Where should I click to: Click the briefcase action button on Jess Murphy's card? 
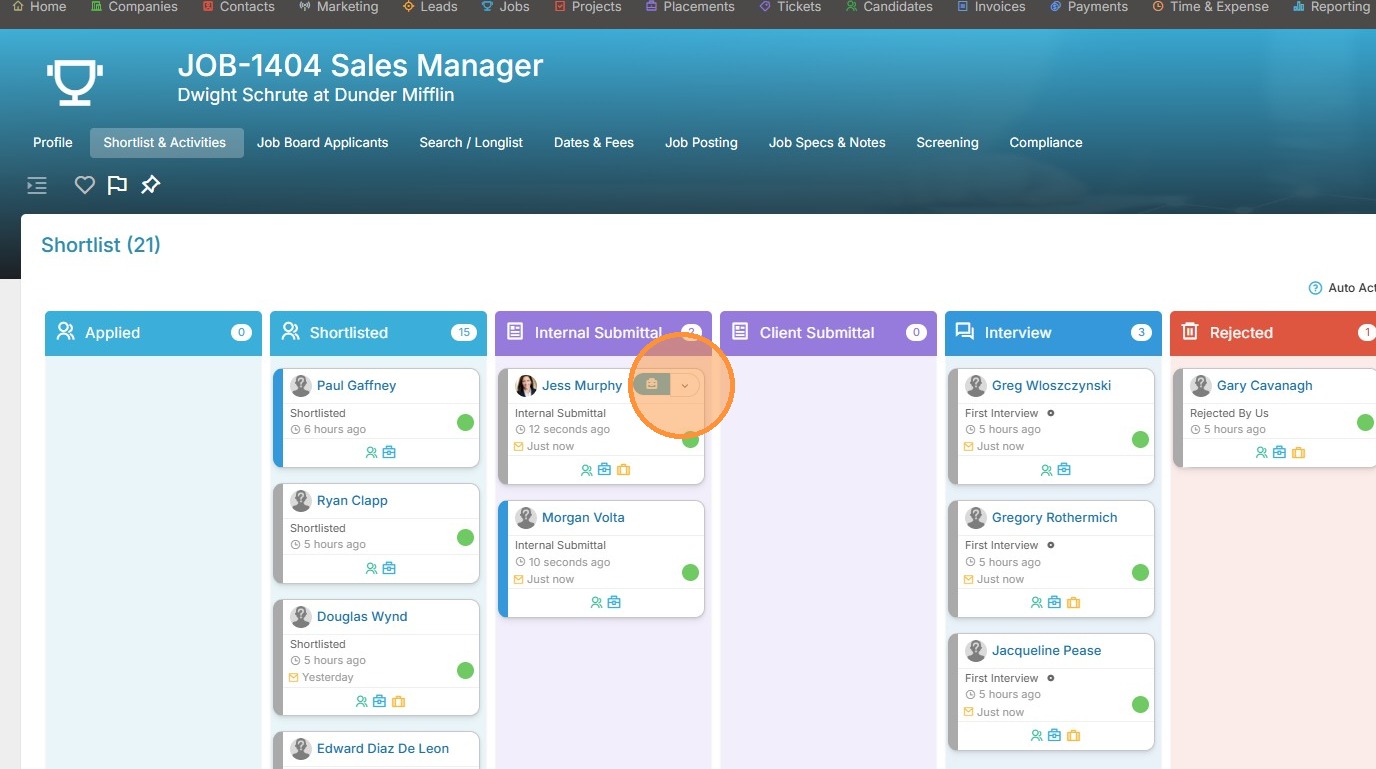point(652,385)
